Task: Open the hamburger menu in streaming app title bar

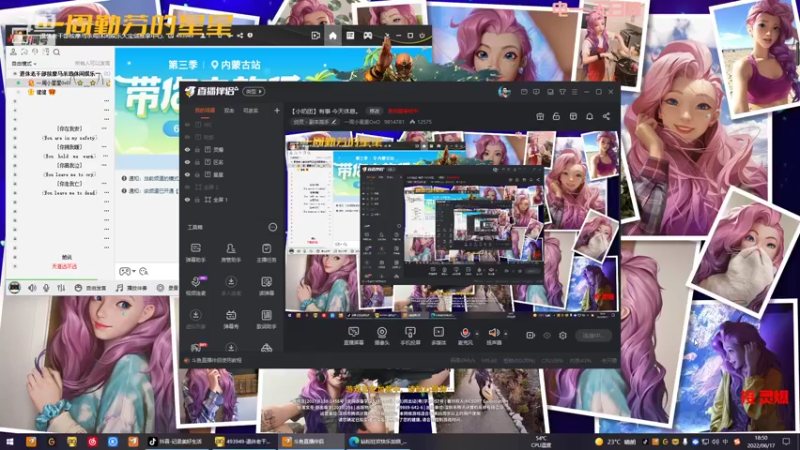Action: 574,92
